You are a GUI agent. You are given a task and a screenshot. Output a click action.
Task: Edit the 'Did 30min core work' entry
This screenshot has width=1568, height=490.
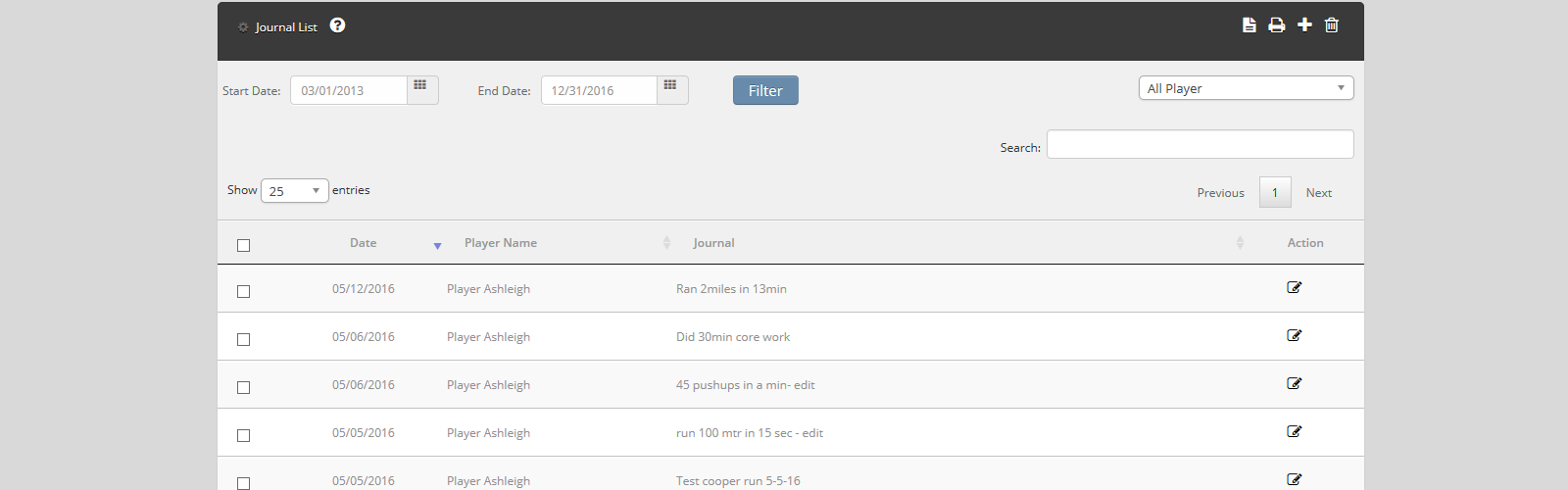(x=1294, y=336)
